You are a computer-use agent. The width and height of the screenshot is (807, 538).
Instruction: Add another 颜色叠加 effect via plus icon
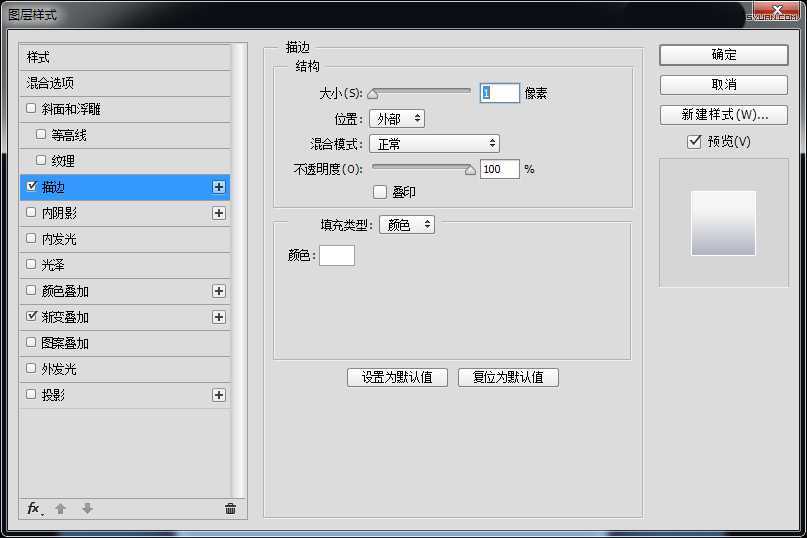[x=219, y=291]
